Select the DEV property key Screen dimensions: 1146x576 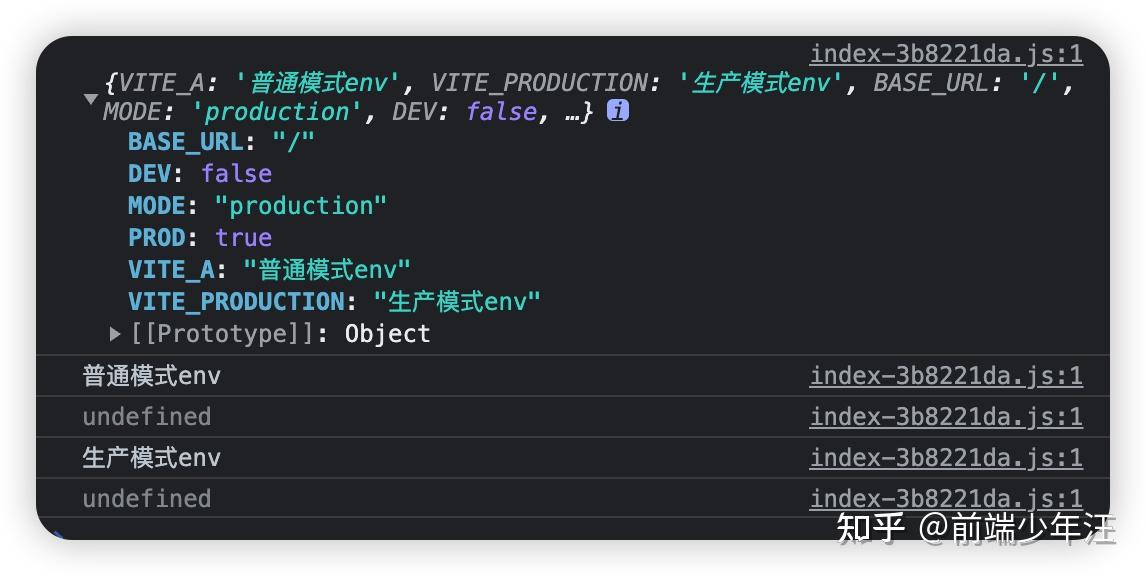tap(150, 173)
